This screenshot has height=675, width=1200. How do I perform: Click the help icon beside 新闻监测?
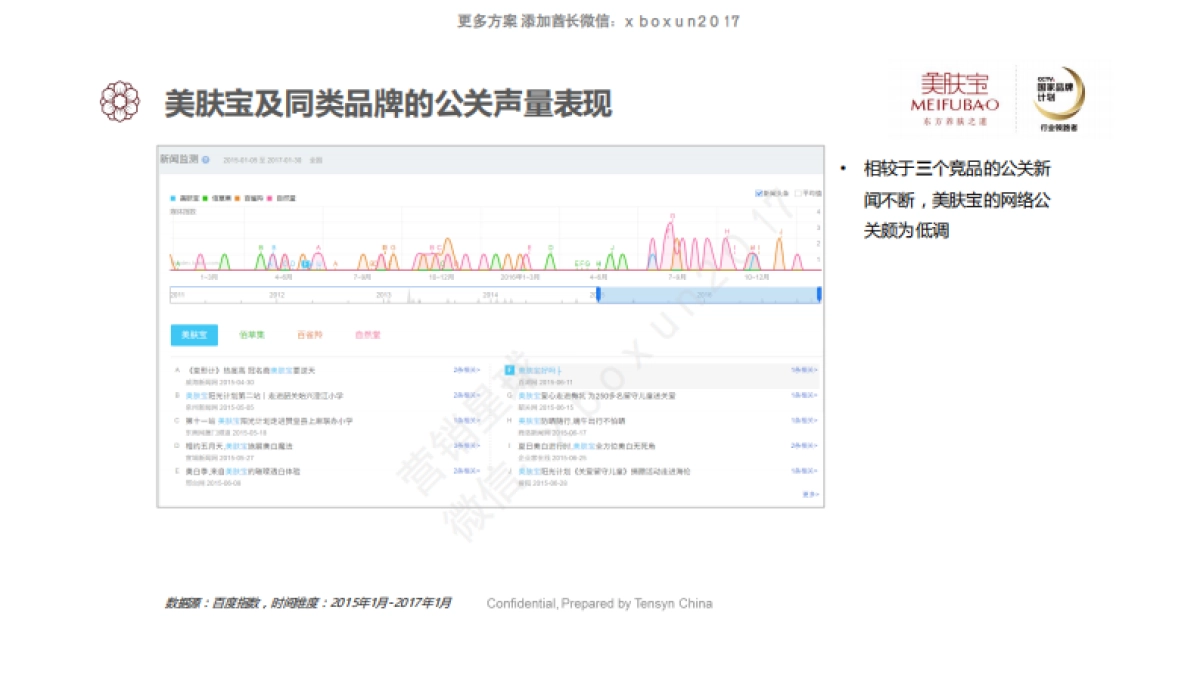tap(206, 159)
